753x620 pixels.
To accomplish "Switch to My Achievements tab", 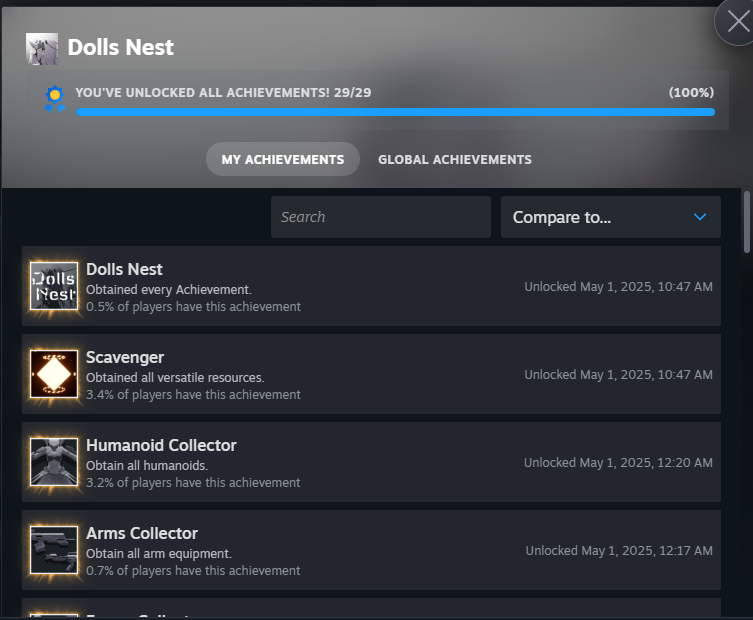I will [x=283, y=159].
